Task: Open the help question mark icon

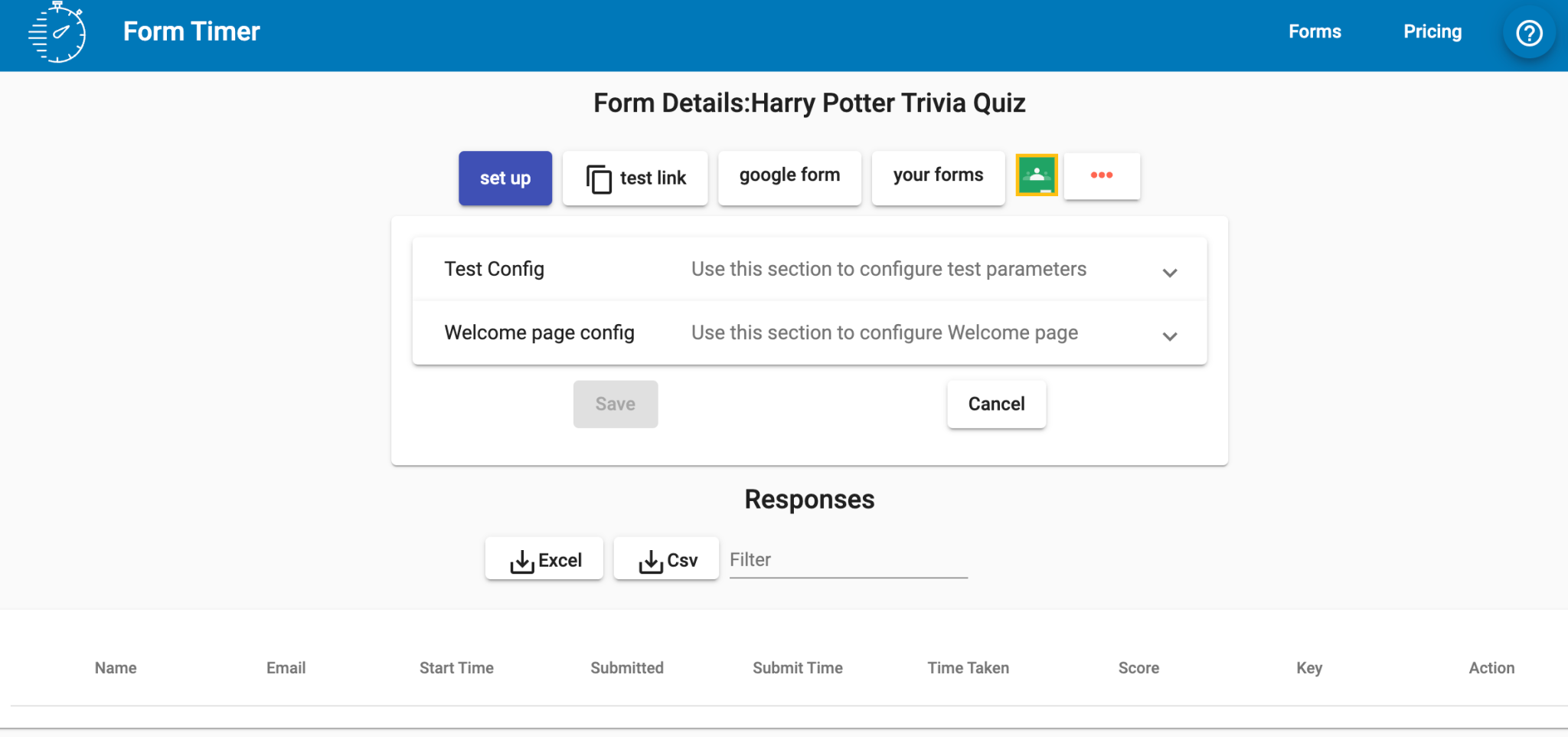Action: point(1529,33)
